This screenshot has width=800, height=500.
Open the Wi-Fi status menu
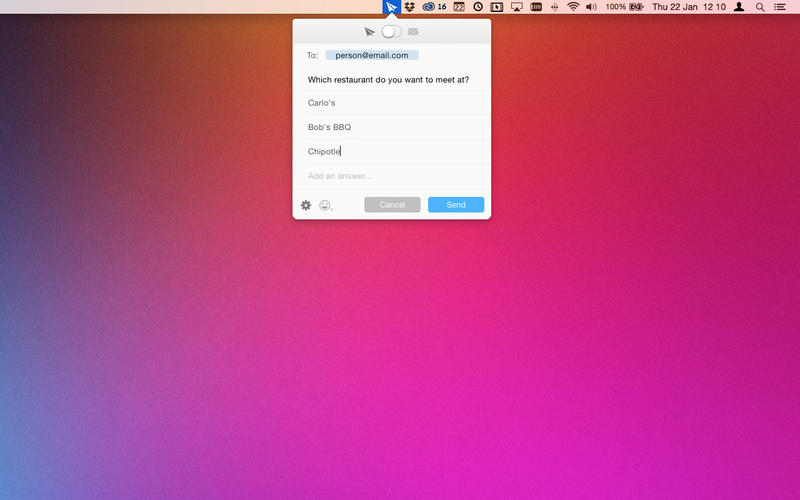click(573, 7)
